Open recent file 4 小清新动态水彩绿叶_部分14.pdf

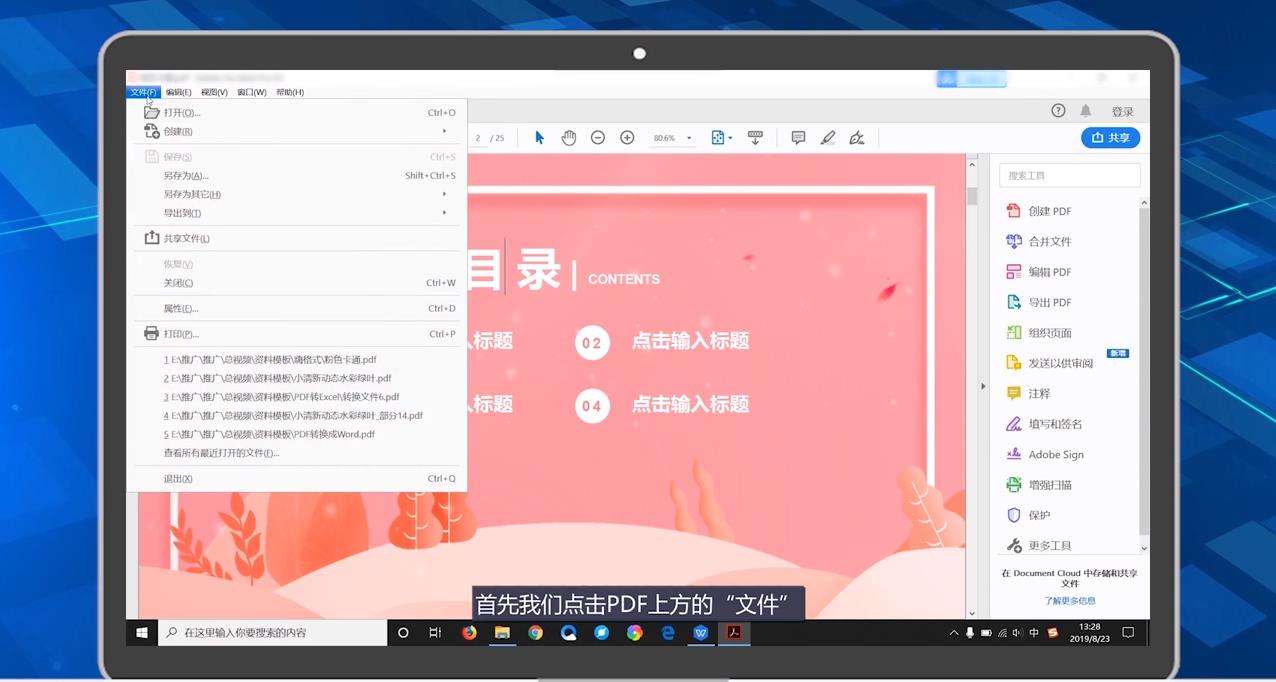click(x=297, y=415)
